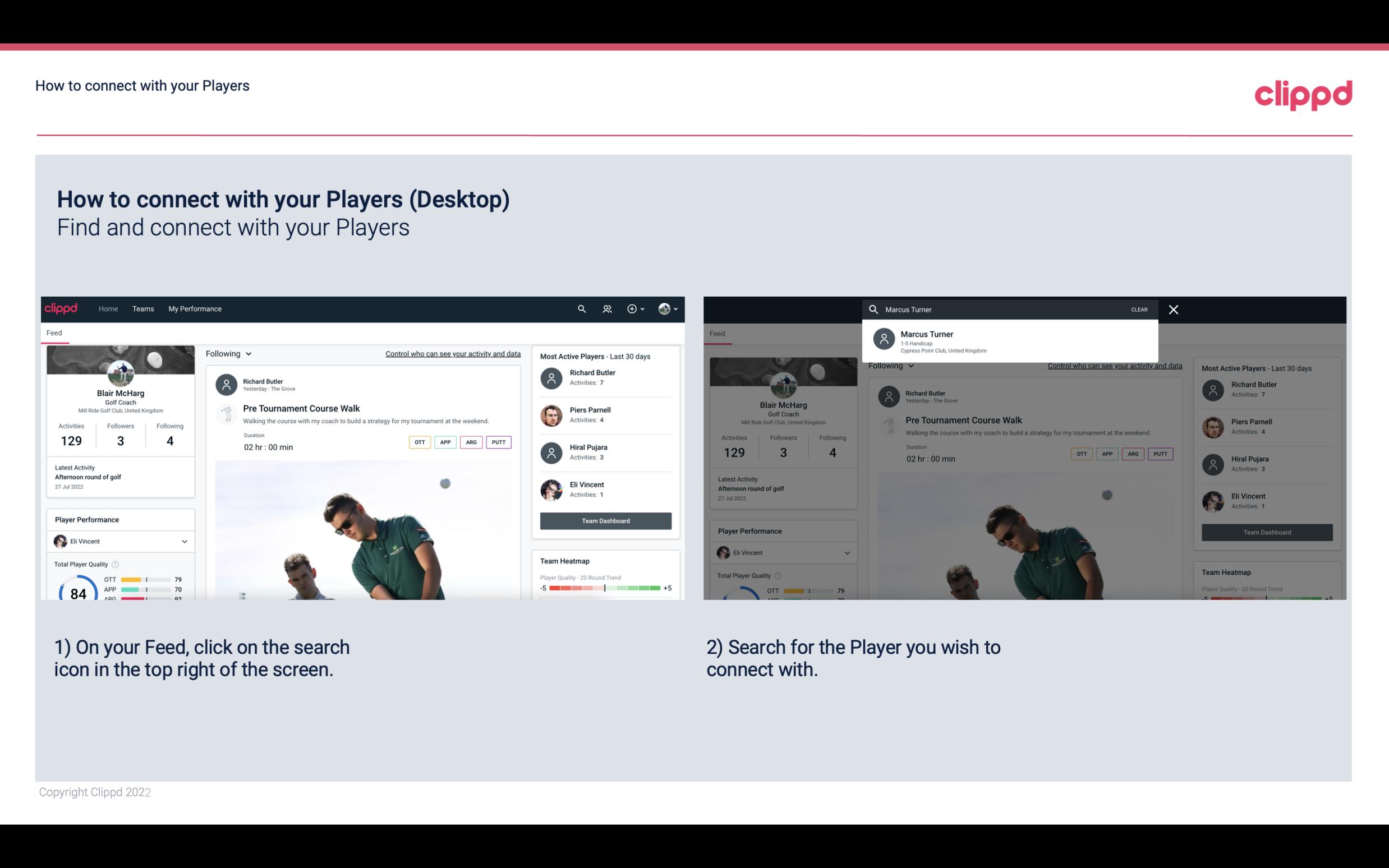Click the people/connections icon top bar
Image resolution: width=1389 pixels, height=868 pixels.
[607, 309]
